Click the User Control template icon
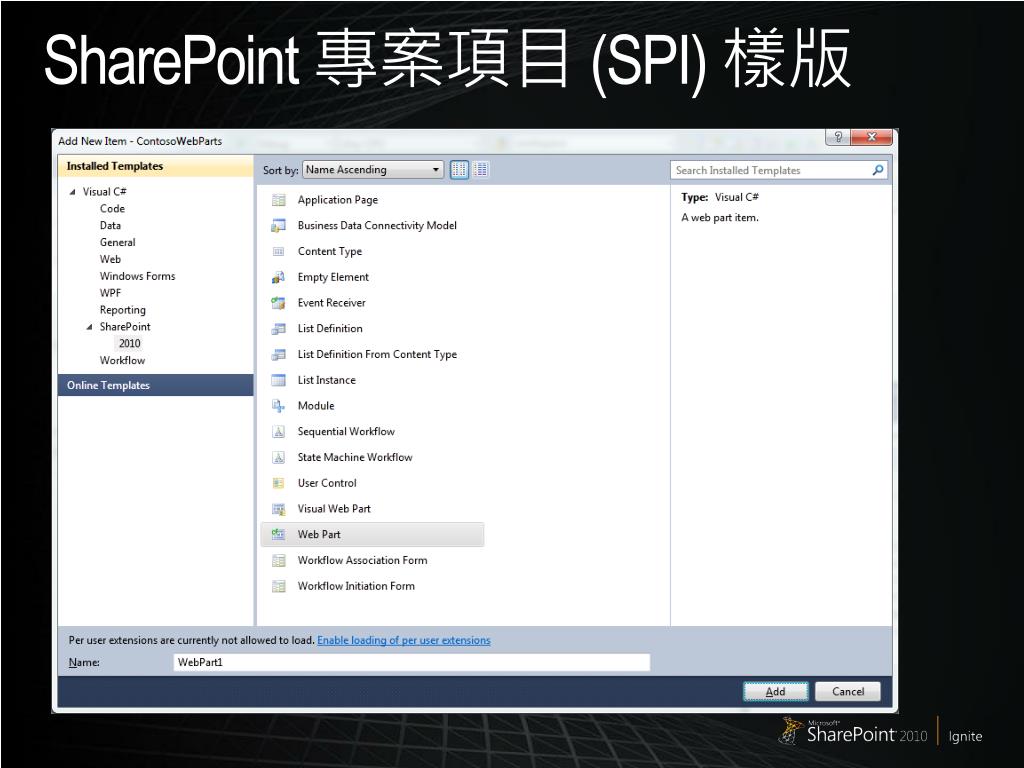Image resolution: width=1024 pixels, height=768 pixels. point(279,483)
